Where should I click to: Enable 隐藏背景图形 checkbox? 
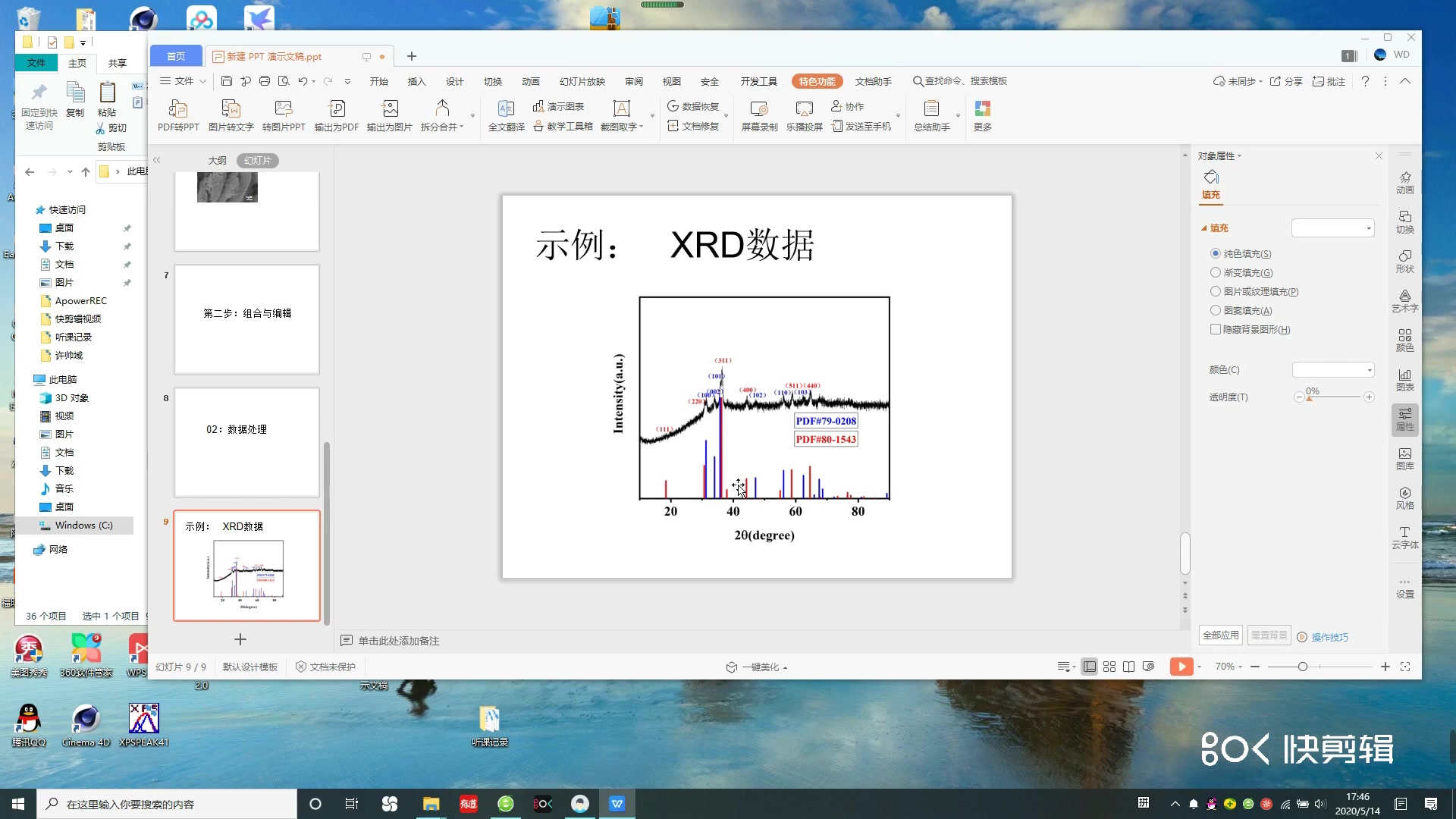pyautogui.click(x=1216, y=329)
